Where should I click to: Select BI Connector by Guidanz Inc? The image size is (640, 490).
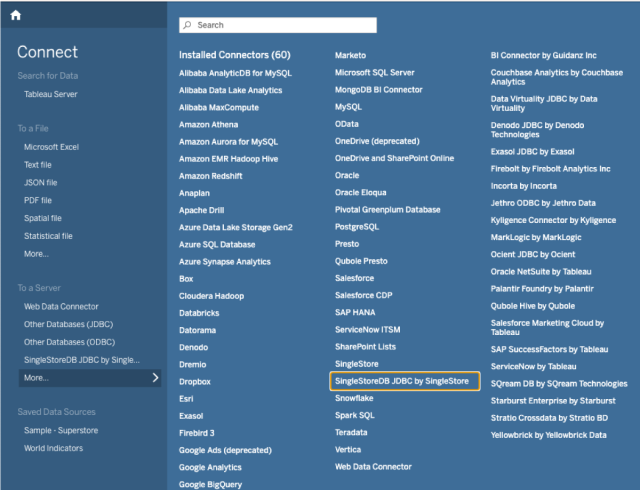[x=544, y=56]
